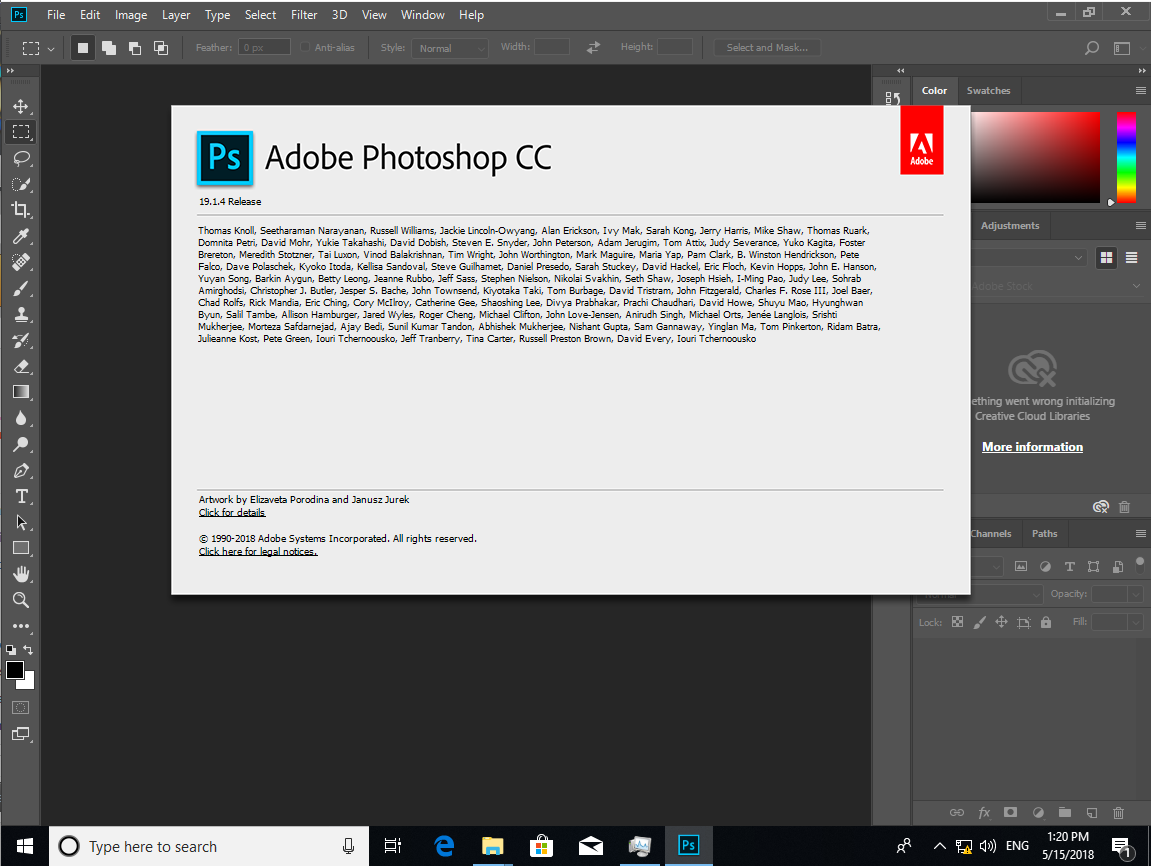1151x866 pixels.
Task: Select the Lasso tool
Action: 21,159
